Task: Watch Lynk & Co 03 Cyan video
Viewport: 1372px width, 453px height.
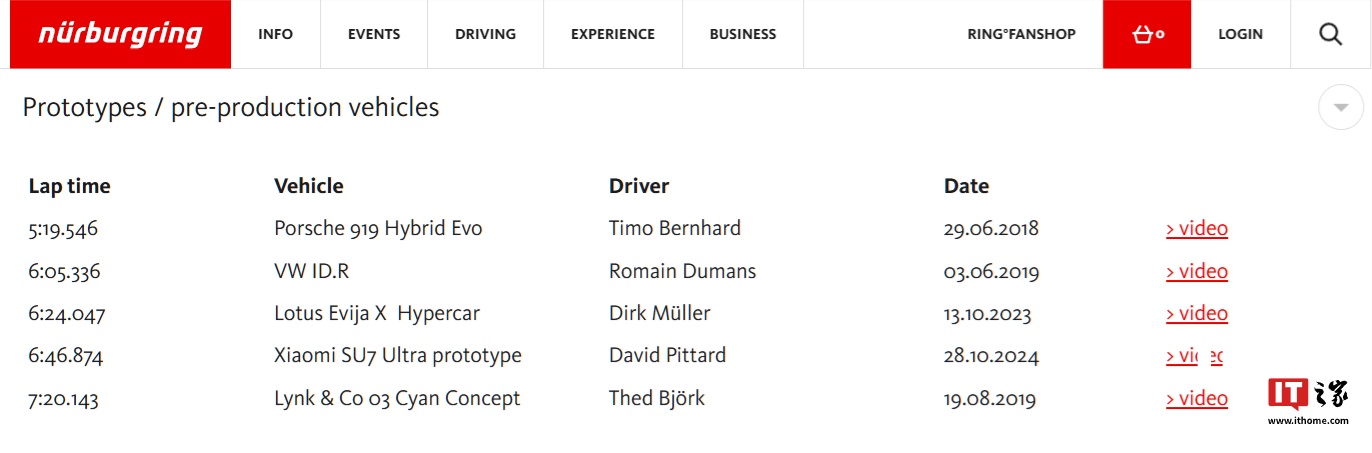Action: pos(1197,399)
